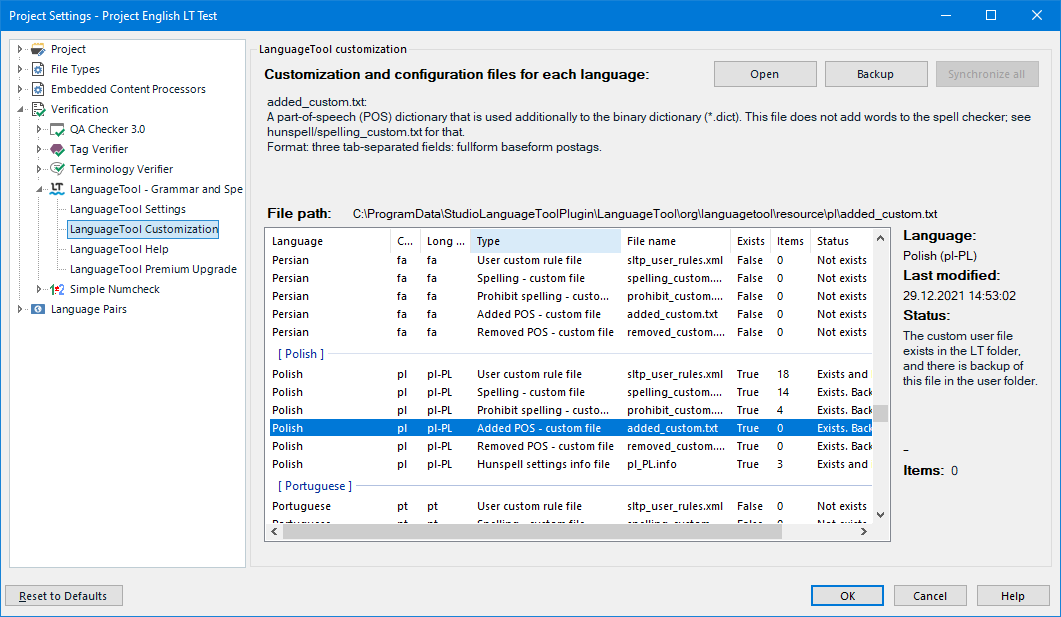Sort list by Type column header

(545, 241)
